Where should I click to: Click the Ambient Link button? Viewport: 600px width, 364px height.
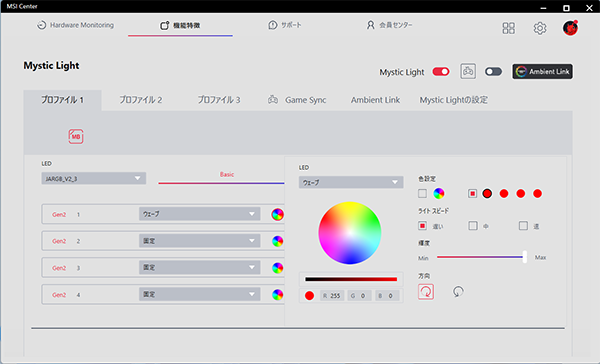pos(542,72)
